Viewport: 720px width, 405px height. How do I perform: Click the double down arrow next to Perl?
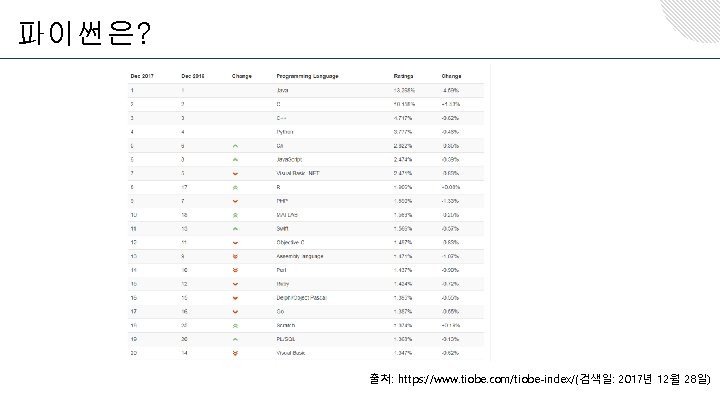tap(235, 270)
